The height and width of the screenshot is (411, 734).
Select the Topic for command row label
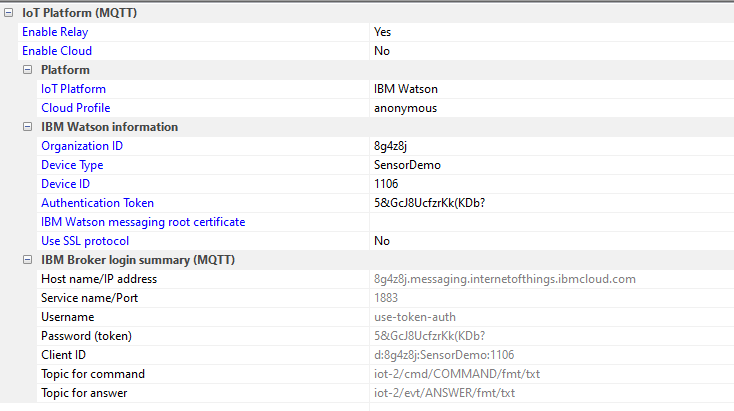coord(93,374)
